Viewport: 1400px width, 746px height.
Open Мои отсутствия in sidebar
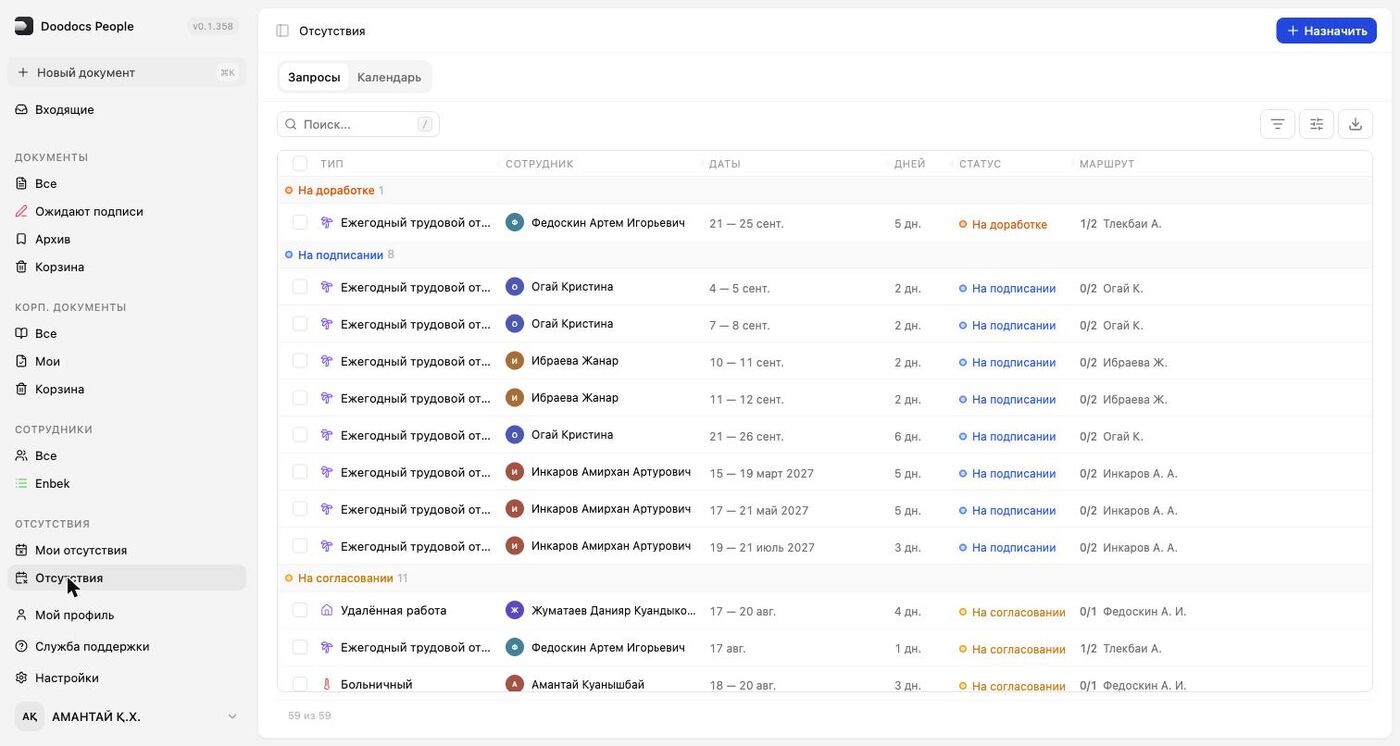[x=126, y=550]
